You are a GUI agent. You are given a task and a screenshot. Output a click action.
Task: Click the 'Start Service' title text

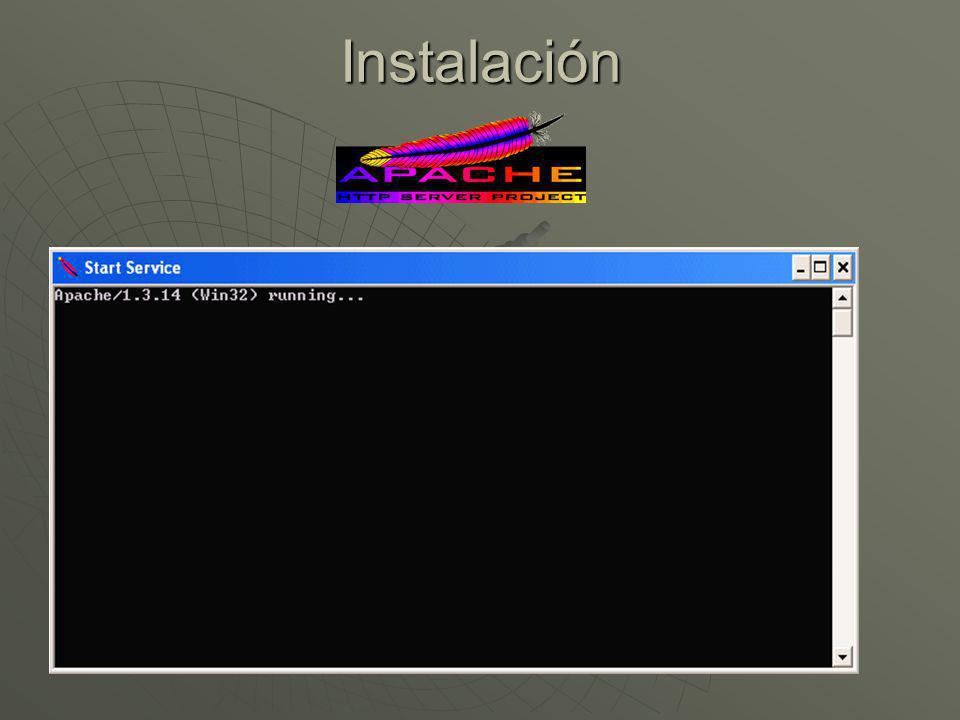point(132,268)
